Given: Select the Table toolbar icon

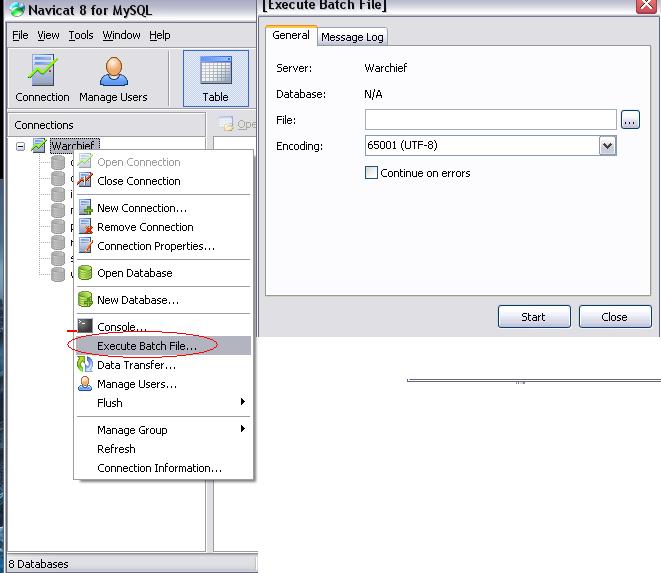Looking at the screenshot, I should tap(216, 73).
